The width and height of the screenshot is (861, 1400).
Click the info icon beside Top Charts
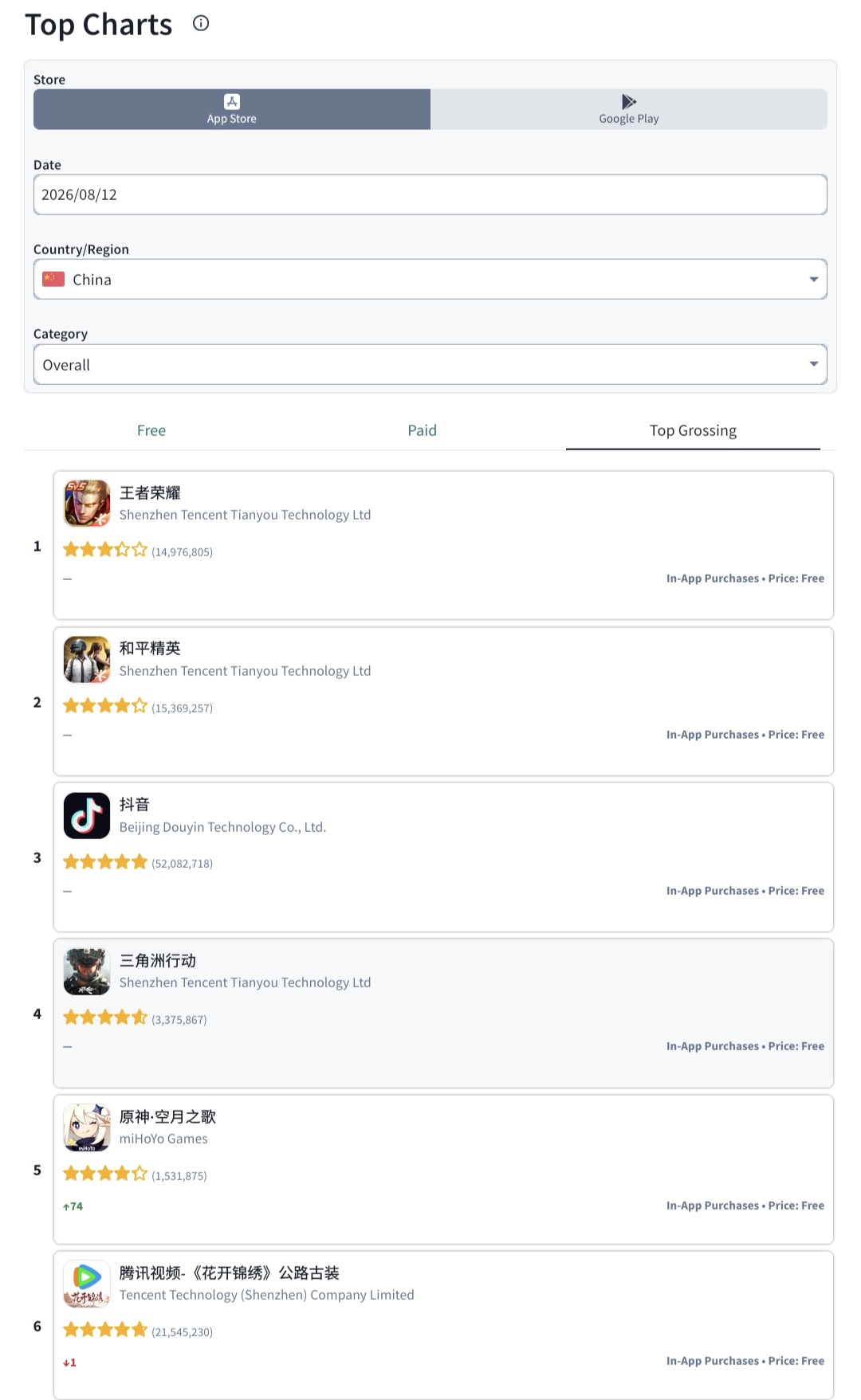click(x=201, y=23)
